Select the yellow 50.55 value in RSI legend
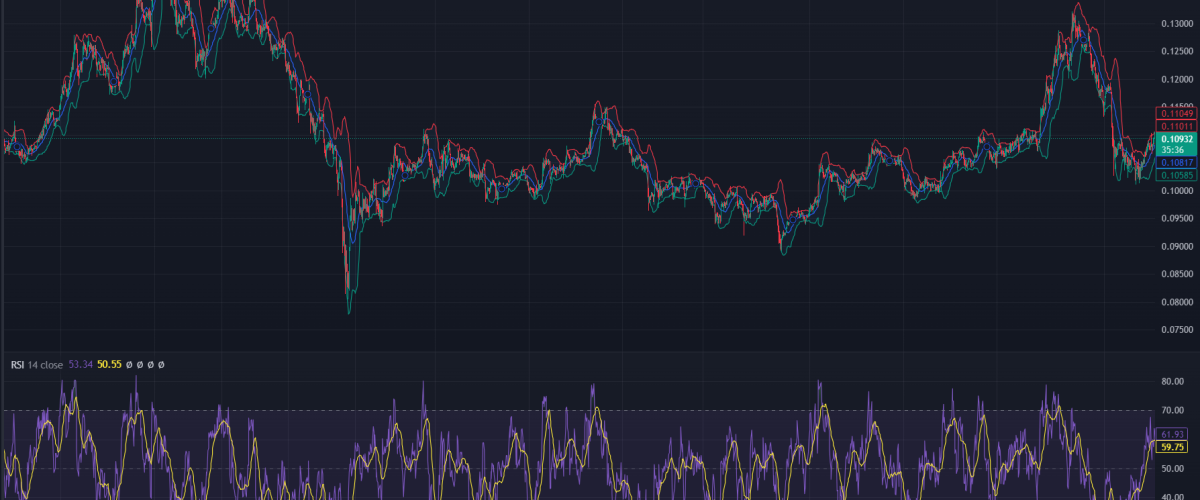Image resolution: width=1200 pixels, height=500 pixels. [108, 365]
